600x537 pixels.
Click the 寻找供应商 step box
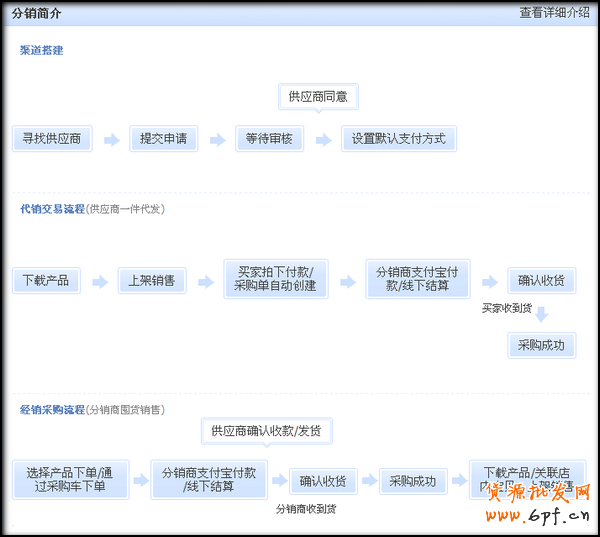tap(52, 139)
